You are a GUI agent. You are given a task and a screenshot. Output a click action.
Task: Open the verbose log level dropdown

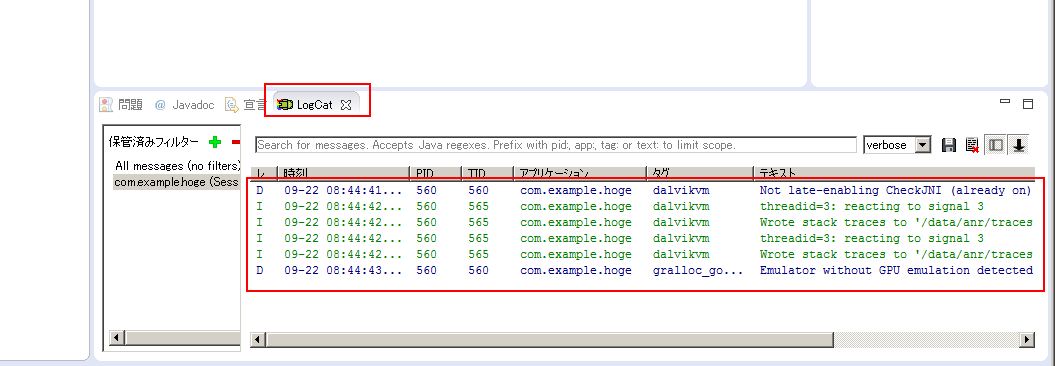coord(923,145)
